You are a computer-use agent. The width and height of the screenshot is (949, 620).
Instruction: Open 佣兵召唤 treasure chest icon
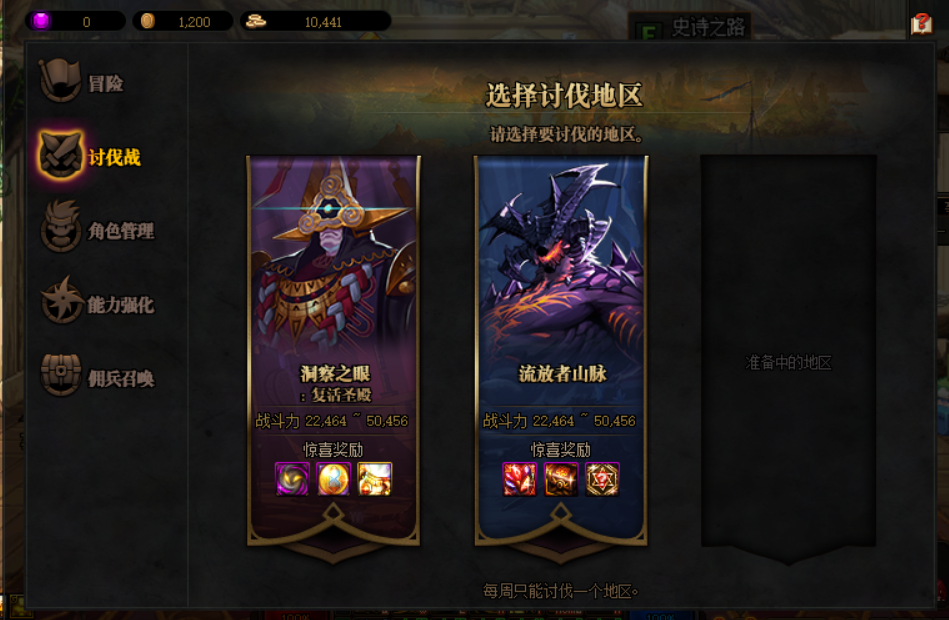(61, 375)
